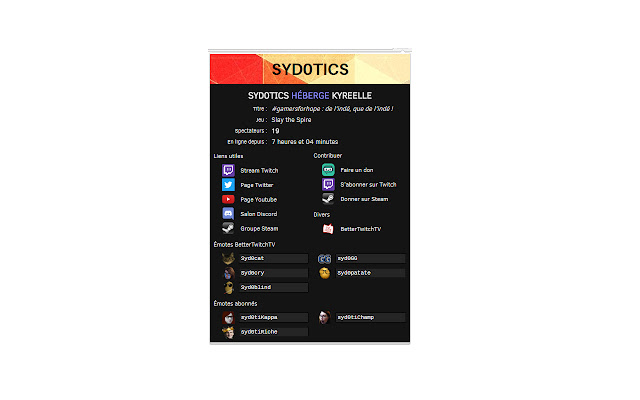Viewport: 640px width, 400px height.
Task: Click the GG emote image
Action: (324, 259)
